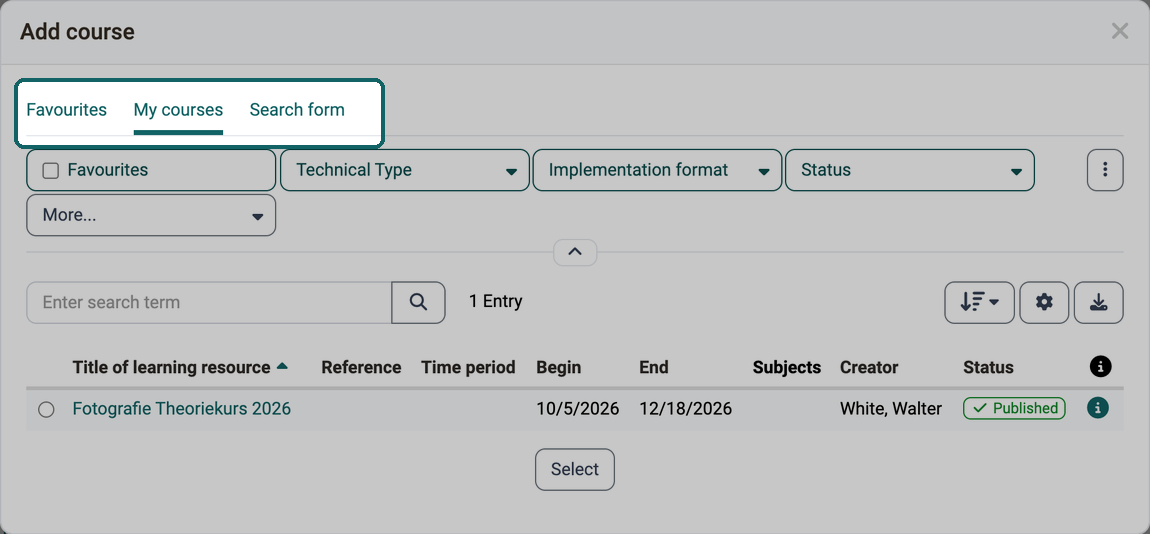1150x534 pixels.
Task: Switch to the Search form tab
Action: [x=297, y=110]
